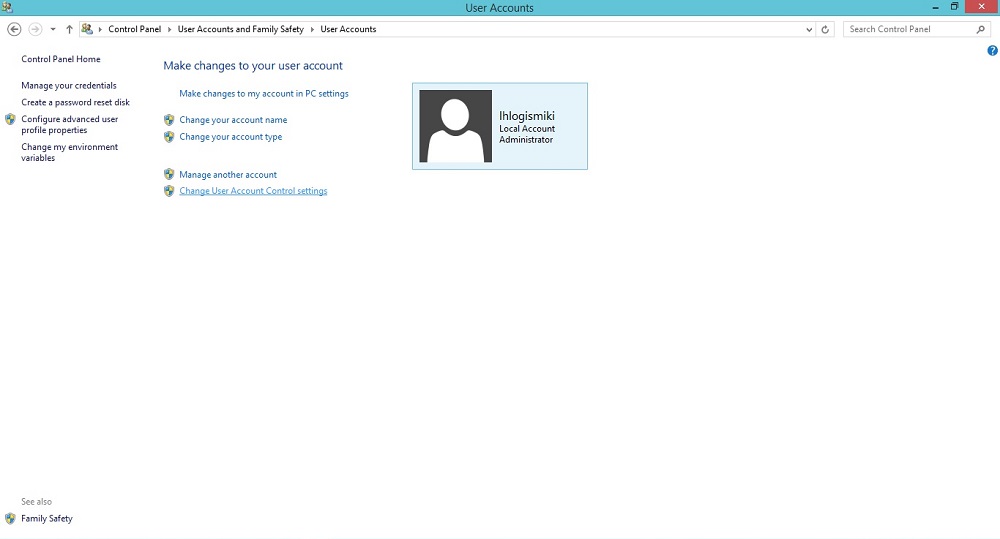Click shield icon beside Change your account type
Image resolution: width=1000 pixels, height=539 pixels.
tap(169, 137)
